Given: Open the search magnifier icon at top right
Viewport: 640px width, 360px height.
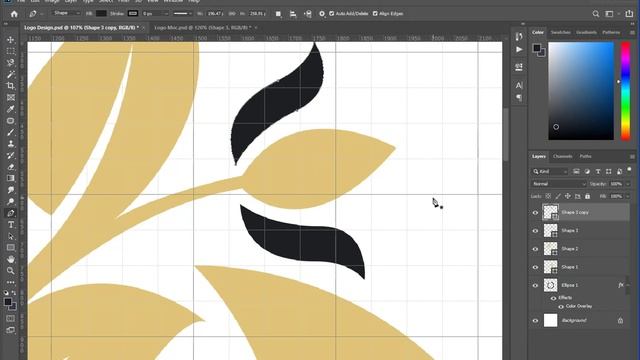Looking at the screenshot, I should [596, 14].
